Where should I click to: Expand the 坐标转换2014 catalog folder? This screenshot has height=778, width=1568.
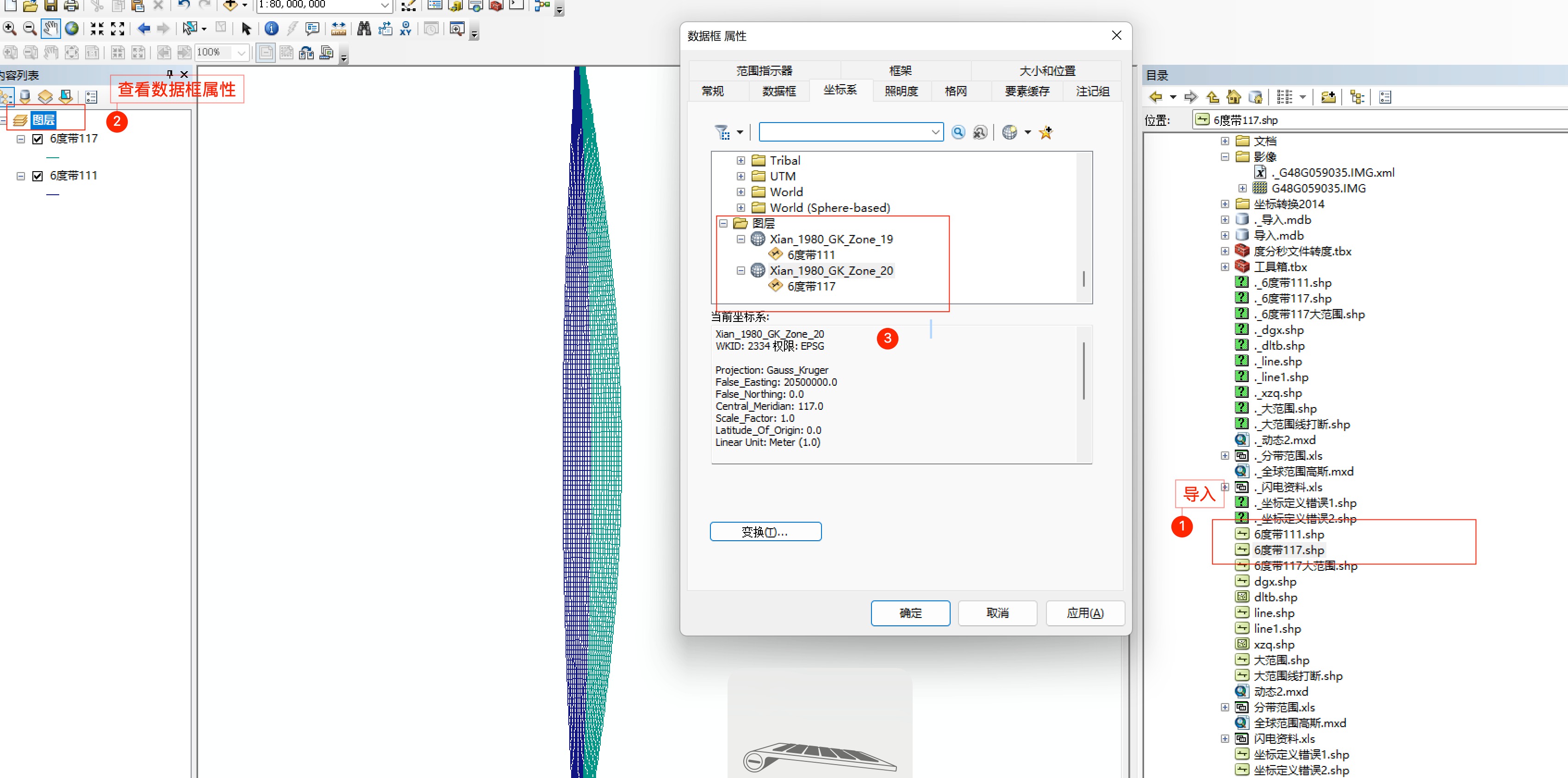point(1225,204)
